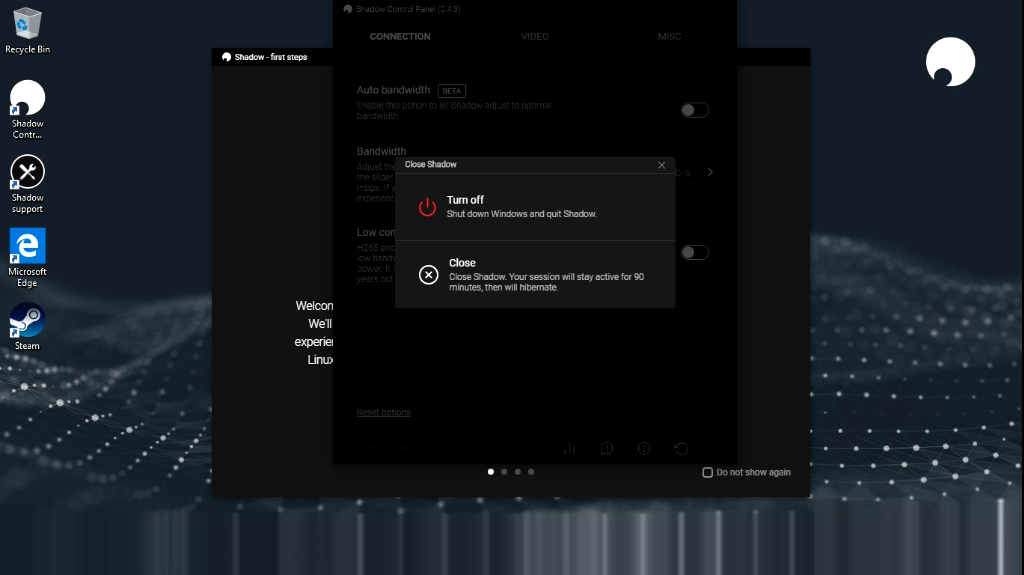The image size is (1024, 575).
Task: Select the first page dot in first steps
Action: 490,472
